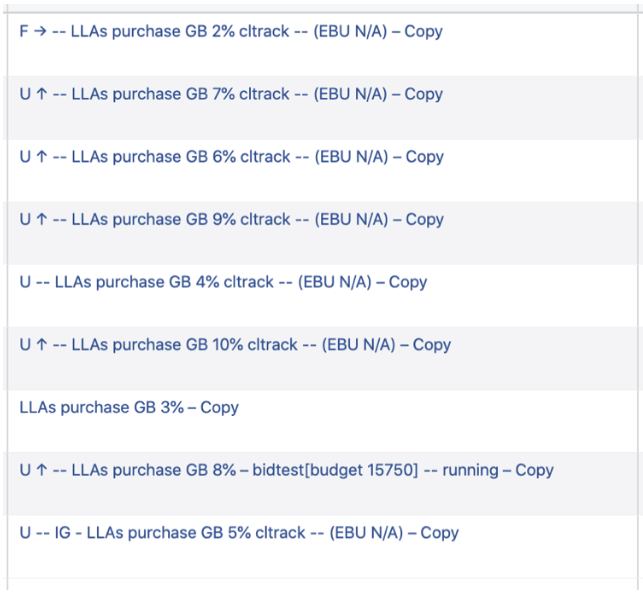Pick the 4% cltrack campaign row
Screen dimensions: 643x593
coord(223,282)
